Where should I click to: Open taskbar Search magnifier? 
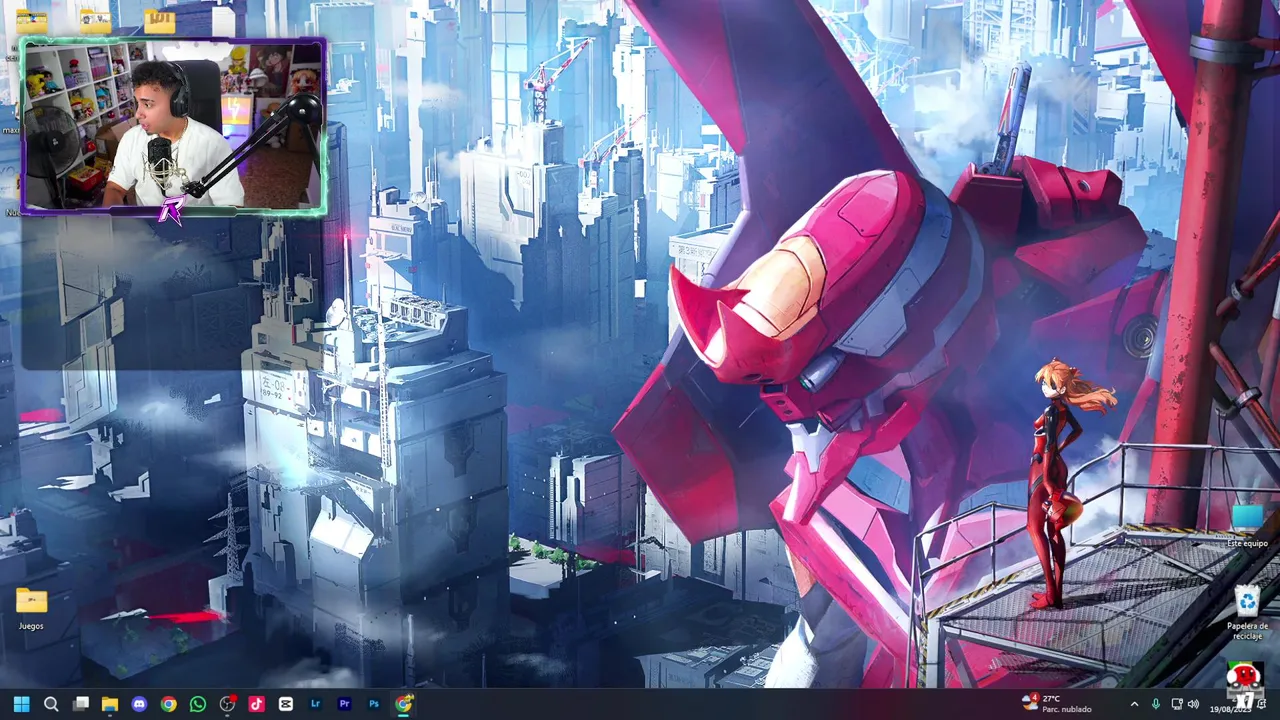pos(51,704)
